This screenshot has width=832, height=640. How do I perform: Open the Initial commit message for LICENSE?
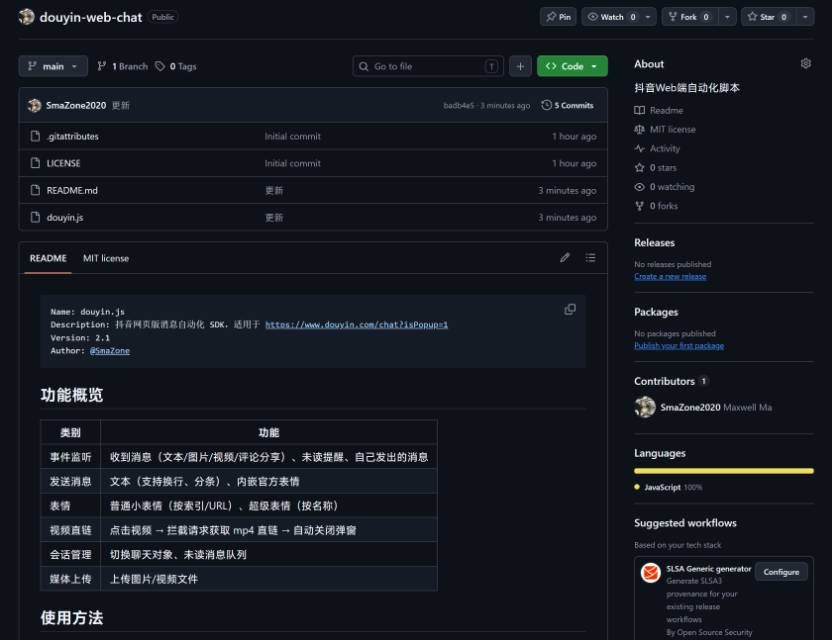point(292,163)
